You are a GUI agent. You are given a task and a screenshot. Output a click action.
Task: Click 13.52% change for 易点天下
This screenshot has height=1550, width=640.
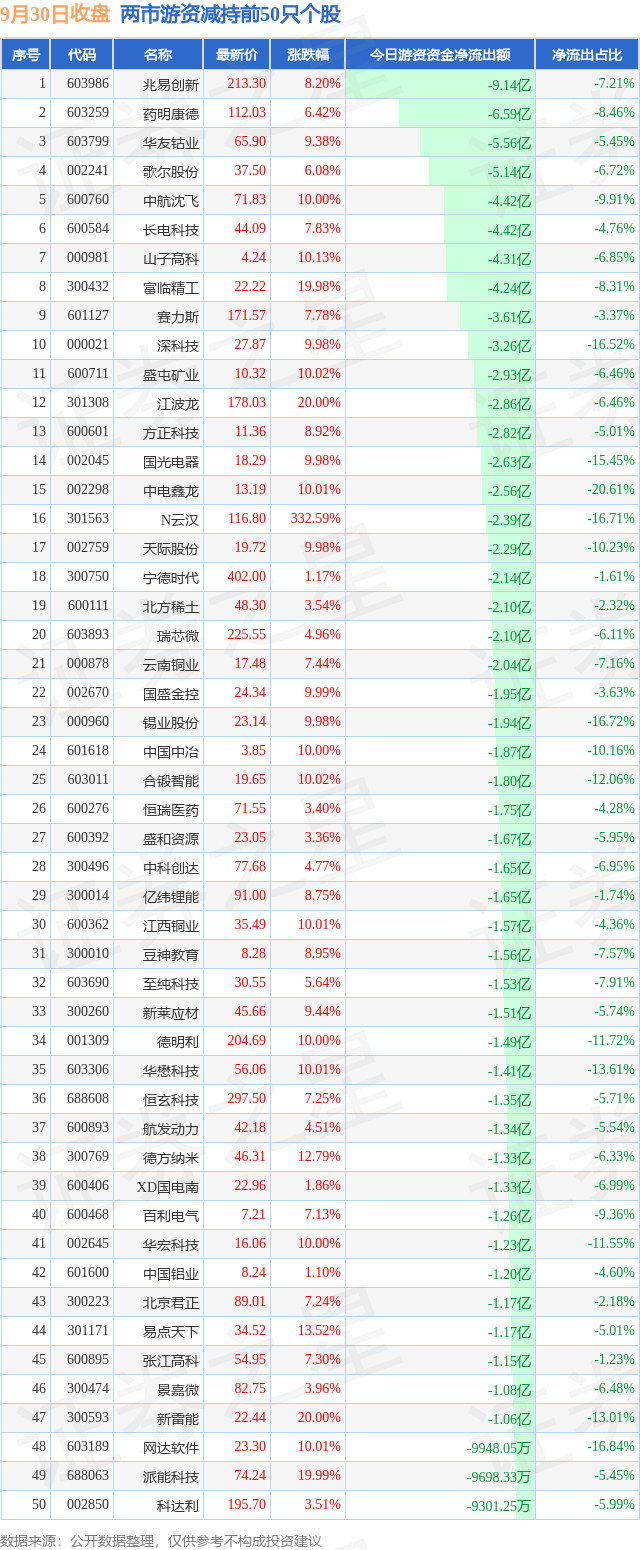pos(320,1332)
